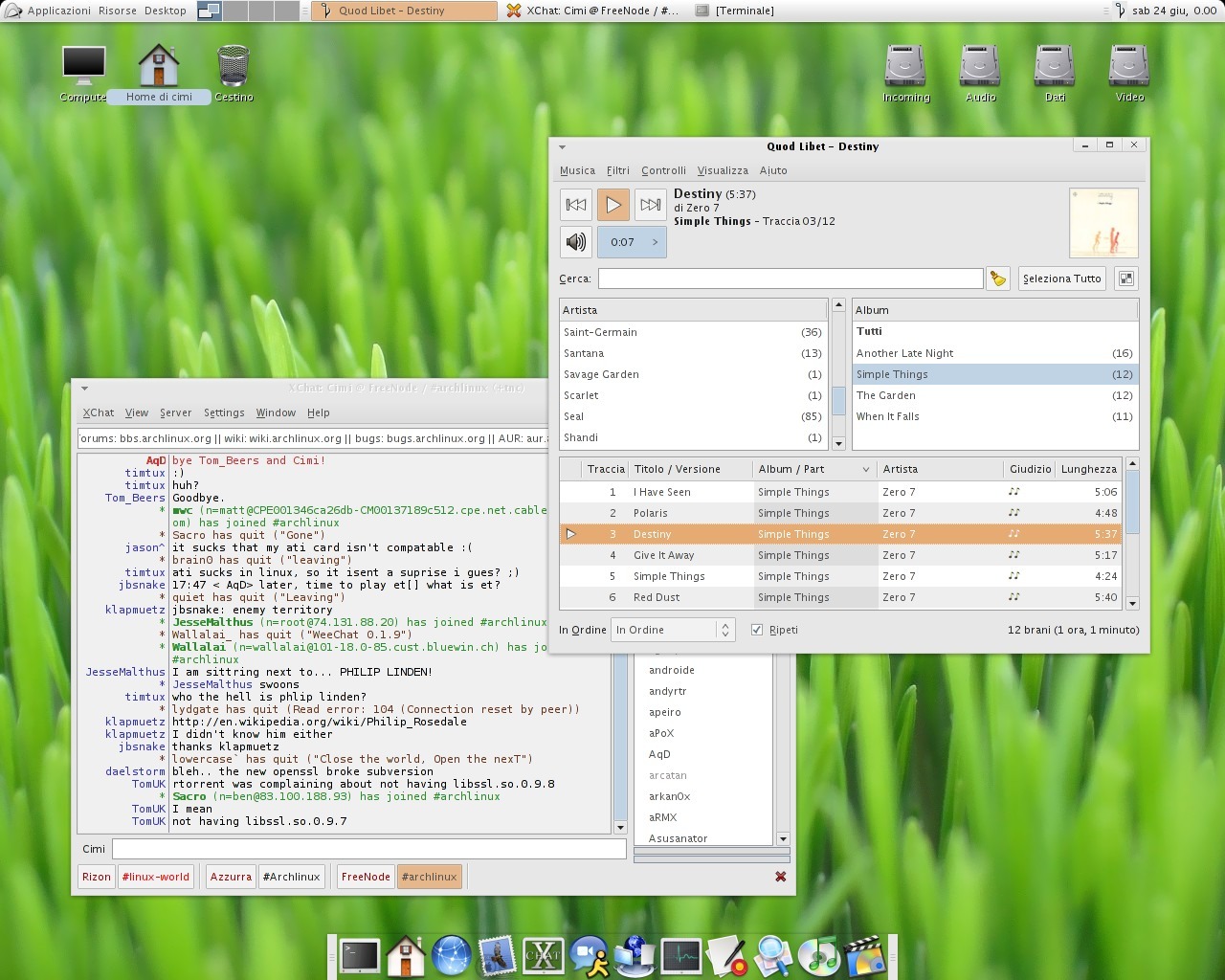Select the track Red Dust
This screenshot has width=1225, height=980.
coord(841,597)
